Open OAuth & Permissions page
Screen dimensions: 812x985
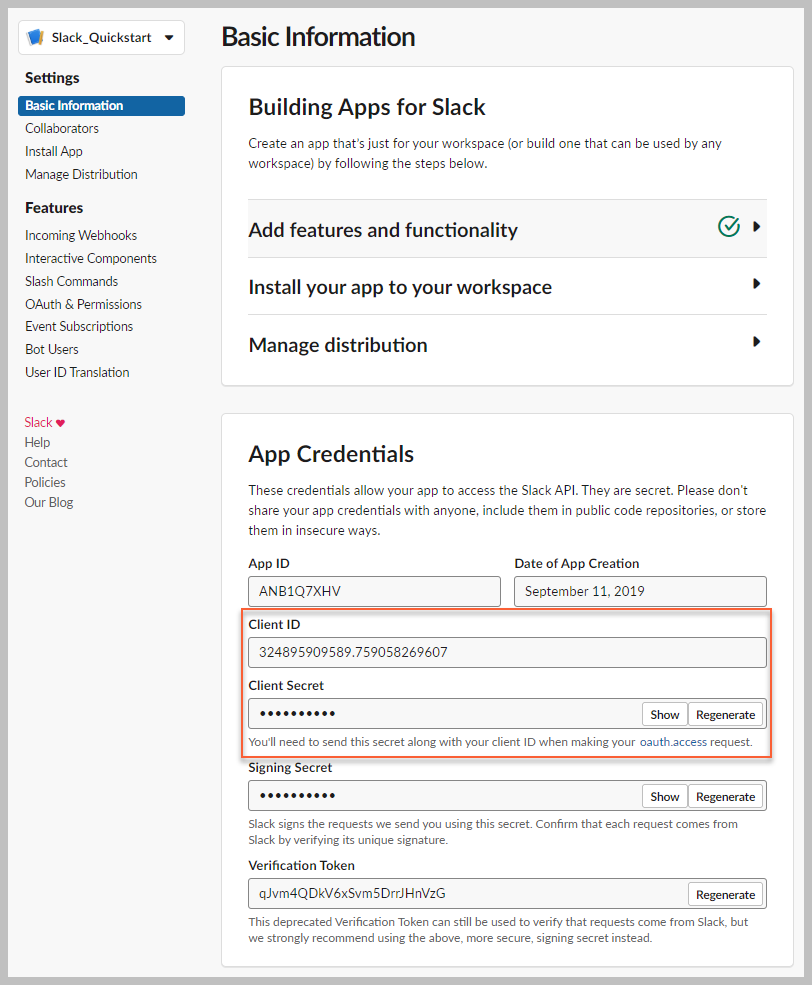[83, 304]
